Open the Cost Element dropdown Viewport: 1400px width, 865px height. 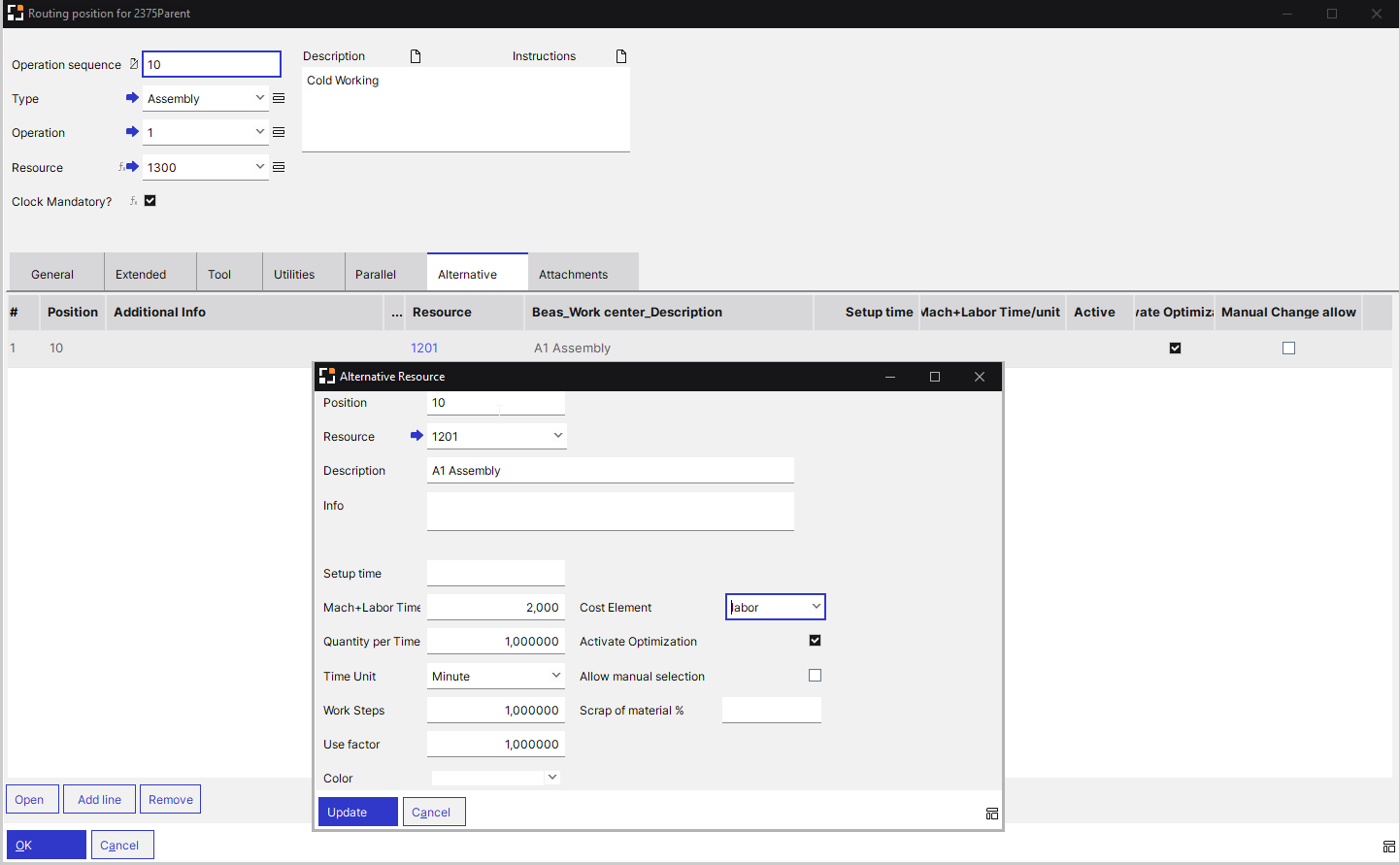tap(816, 606)
